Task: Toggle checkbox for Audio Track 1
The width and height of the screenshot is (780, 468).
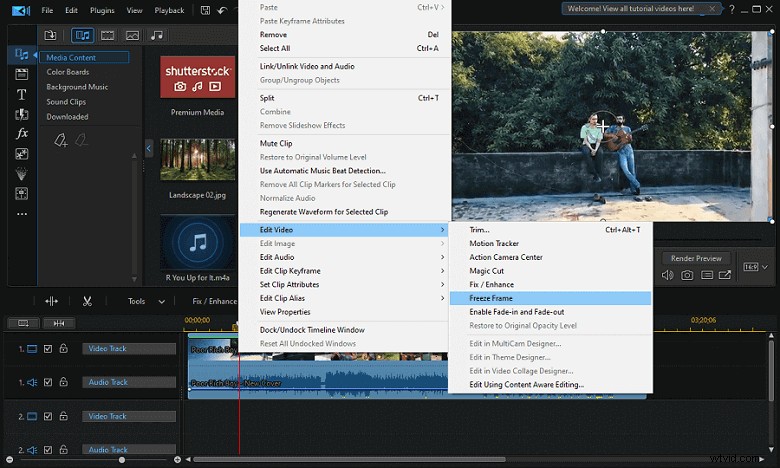Action: click(48, 382)
